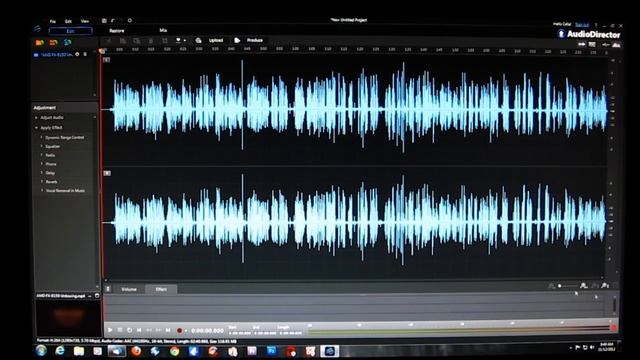Expand the Adjust Audio section
This screenshot has height=360, width=640.
point(36,118)
